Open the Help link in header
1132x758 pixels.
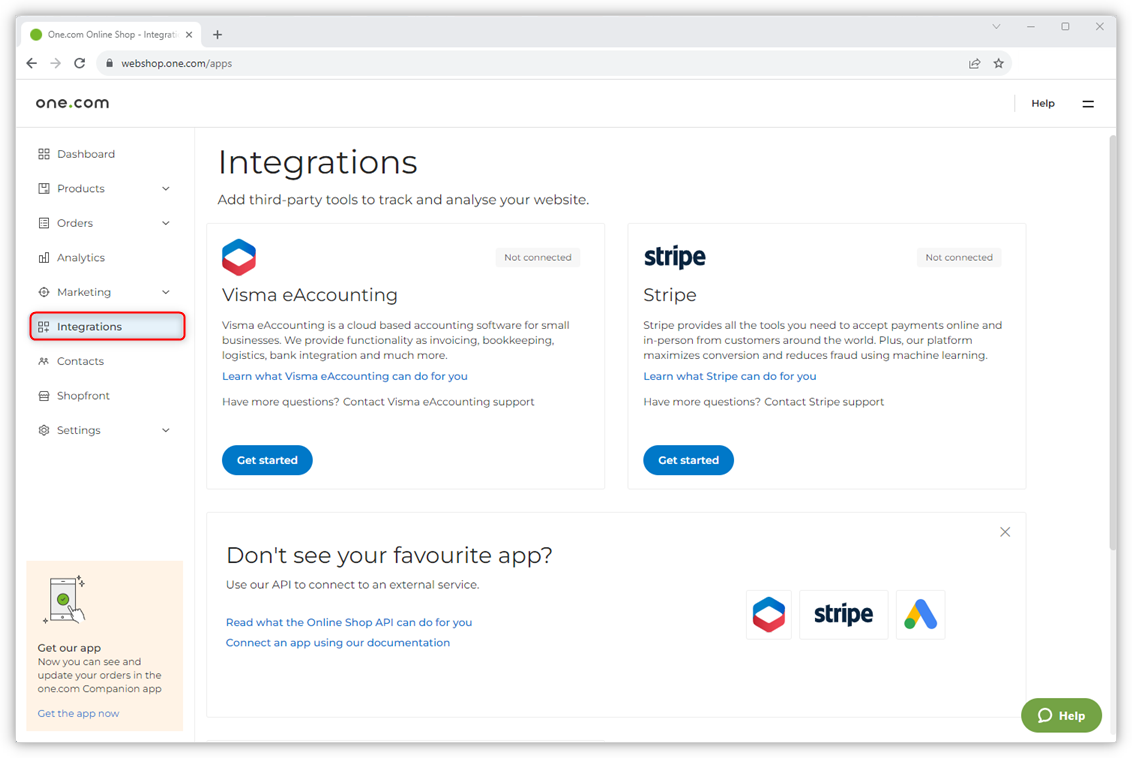coord(1042,103)
